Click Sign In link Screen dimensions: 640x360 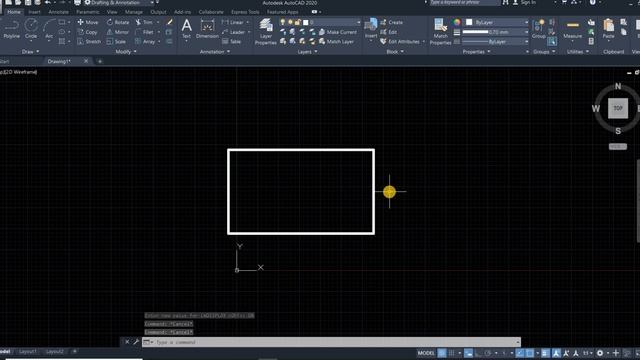pos(528,3)
